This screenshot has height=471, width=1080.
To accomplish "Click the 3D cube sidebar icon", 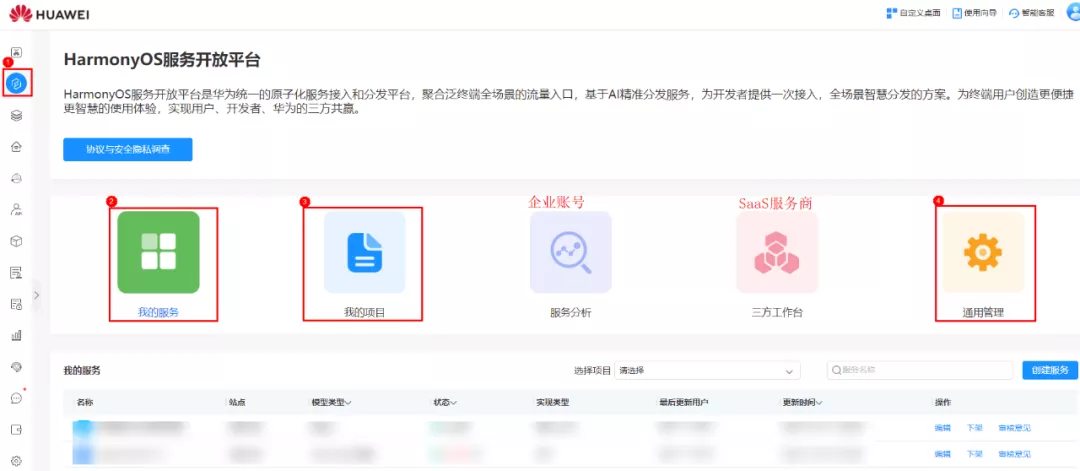I will 17,241.
